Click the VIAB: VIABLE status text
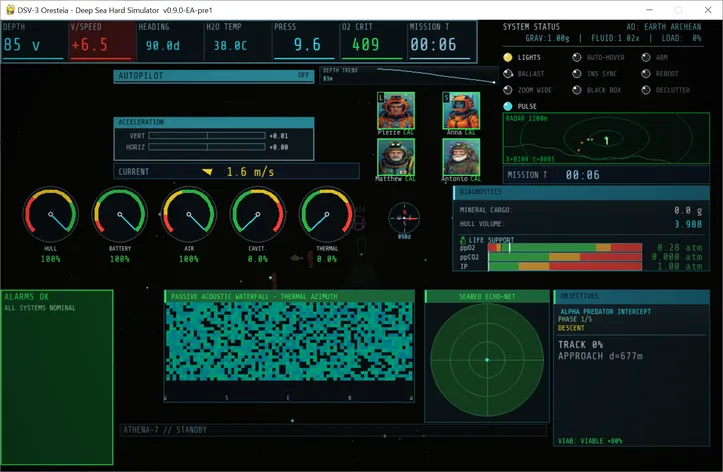Screen dimensions: 723x472 590,441
